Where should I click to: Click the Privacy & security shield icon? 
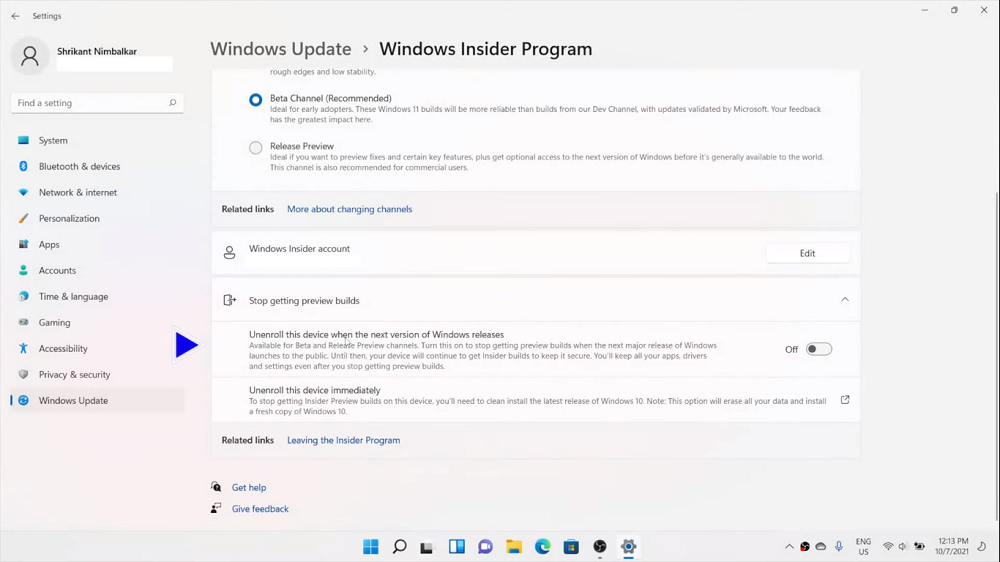(24, 374)
